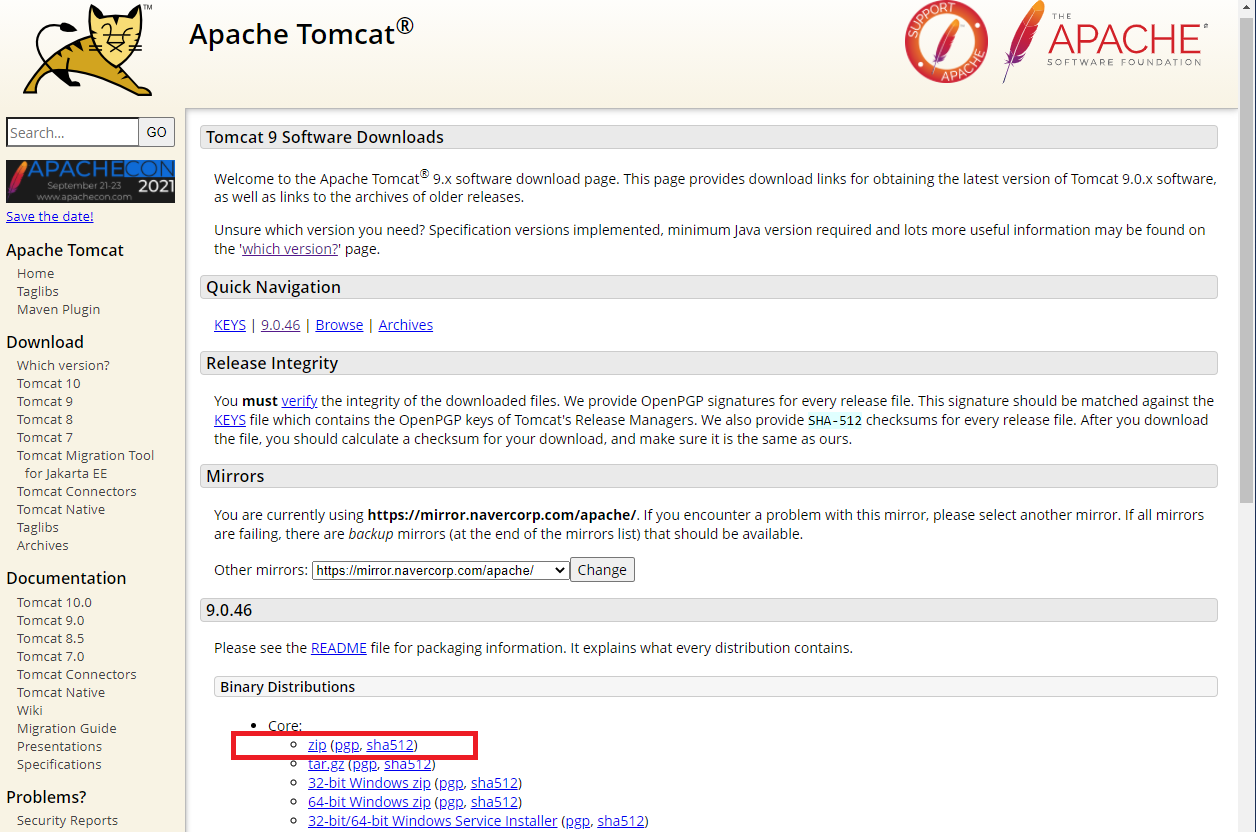The height and width of the screenshot is (834, 1257).
Task: Open the KEYS link in Quick Navigation
Action: pyautogui.click(x=230, y=325)
